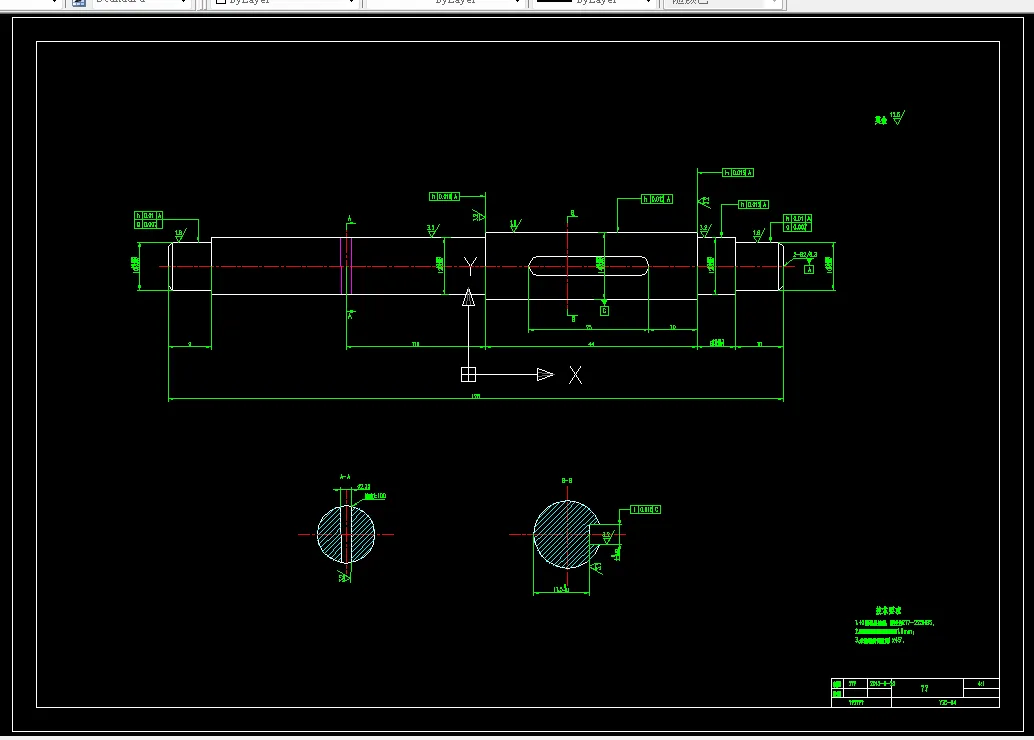Open the lineweight ByLayer dropdown with line sample
The image size is (1034, 740).
(593, 3)
